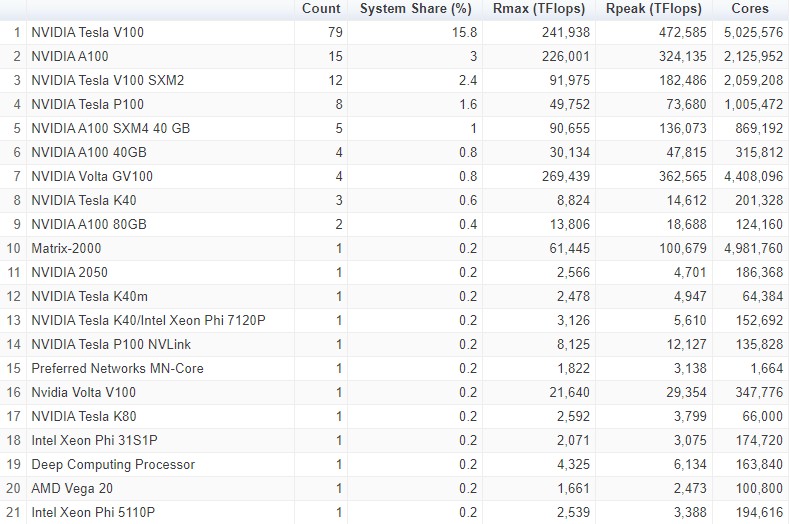790x524 pixels.
Task: Select Preferred Networks MN-Core entry
Action: coord(117,368)
